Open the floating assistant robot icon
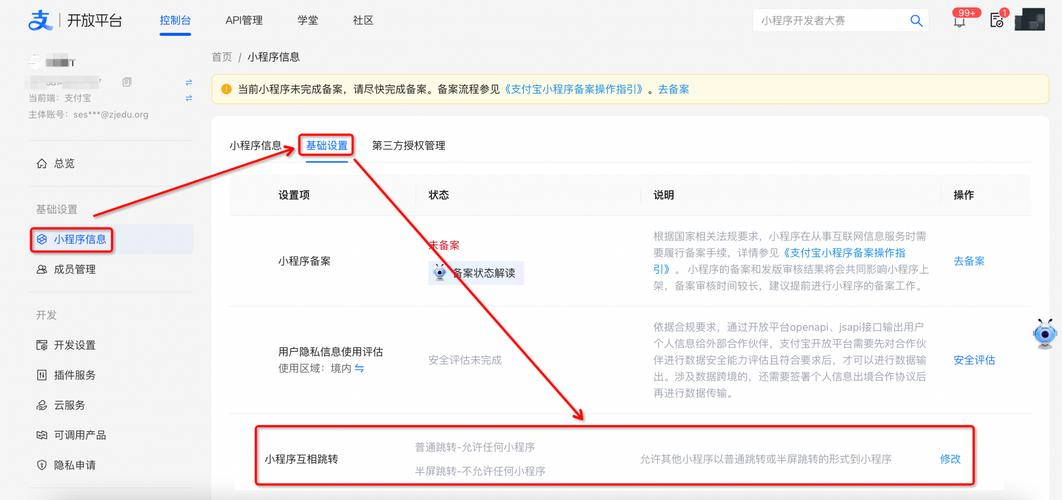 (1045, 334)
